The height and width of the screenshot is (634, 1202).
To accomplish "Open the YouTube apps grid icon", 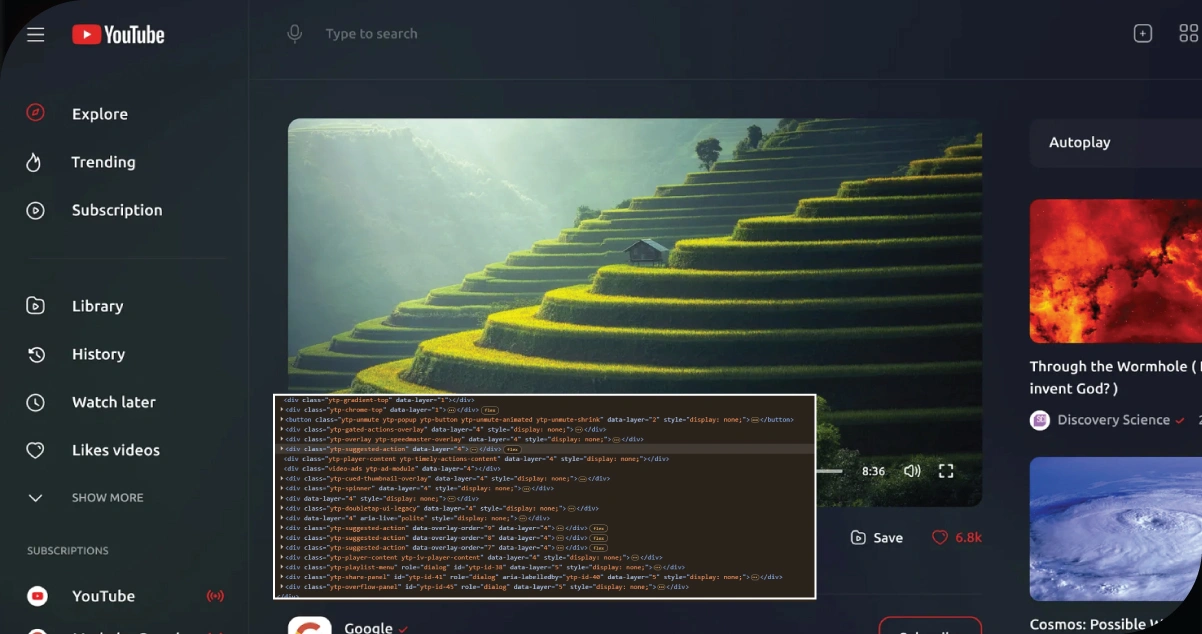I will (x=1190, y=33).
